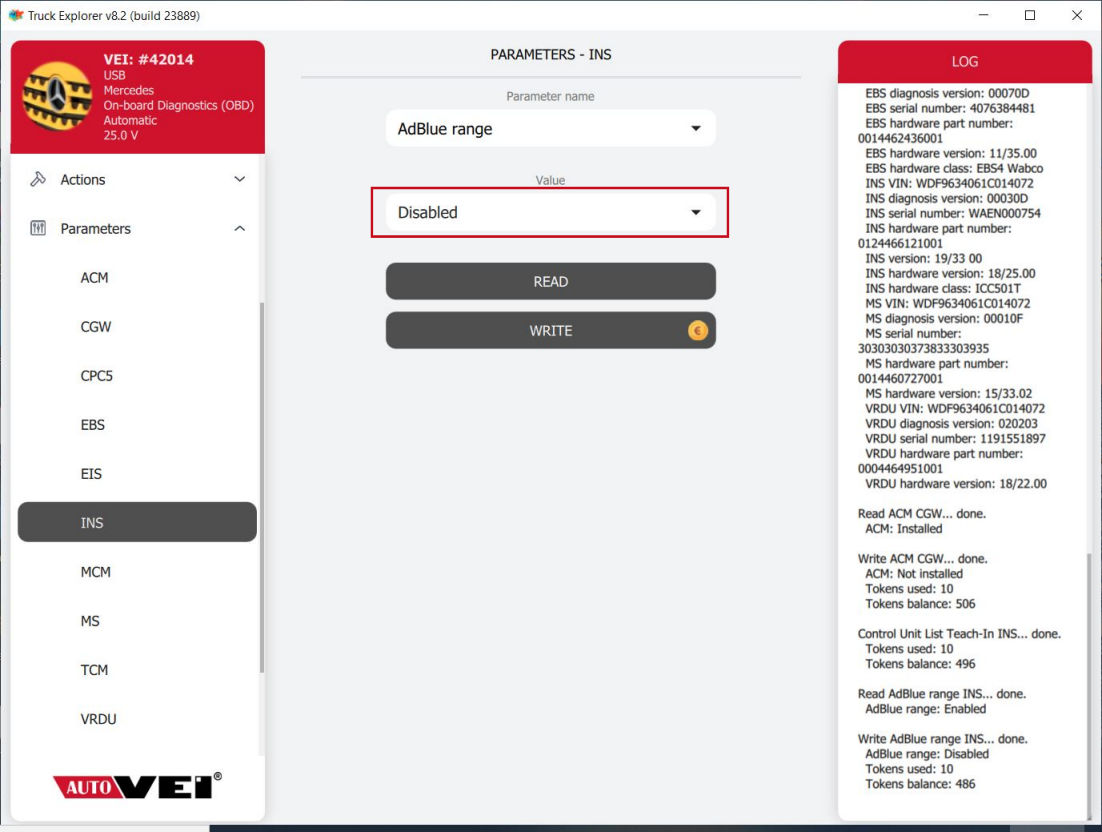Expand the Actions section chevron
Image resolution: width=1102 pixels, height=832 pixels.
click(239, 180)
